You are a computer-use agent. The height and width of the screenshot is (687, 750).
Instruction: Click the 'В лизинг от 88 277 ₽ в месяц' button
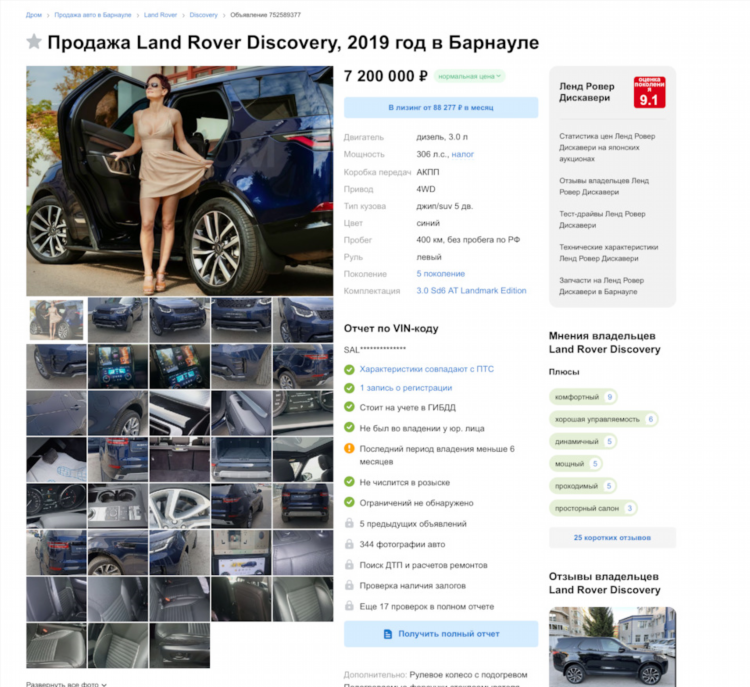pyautogui.click(x=441, y=108)
